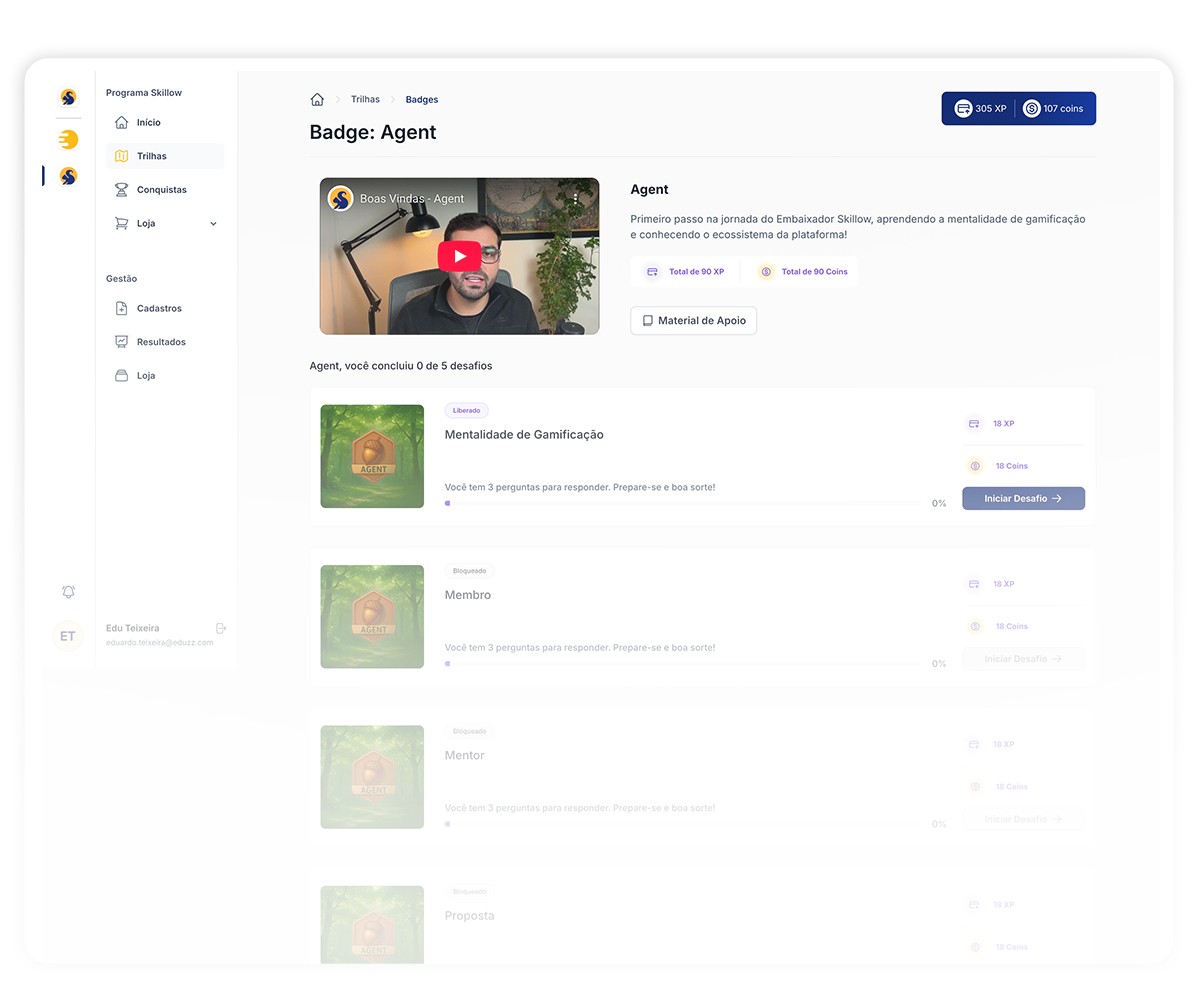Select the active Skillow bird icon in rail
The height and width of the screenshot is (992, 1200).
tap(68, 176)
